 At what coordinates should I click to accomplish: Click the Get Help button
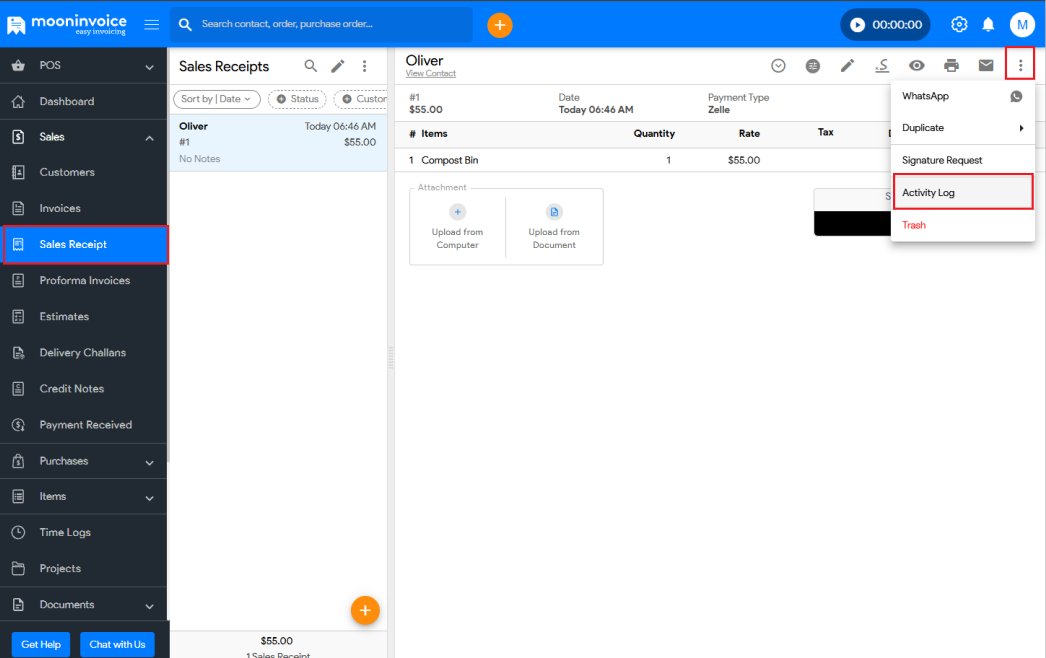(x=41, y=644)
